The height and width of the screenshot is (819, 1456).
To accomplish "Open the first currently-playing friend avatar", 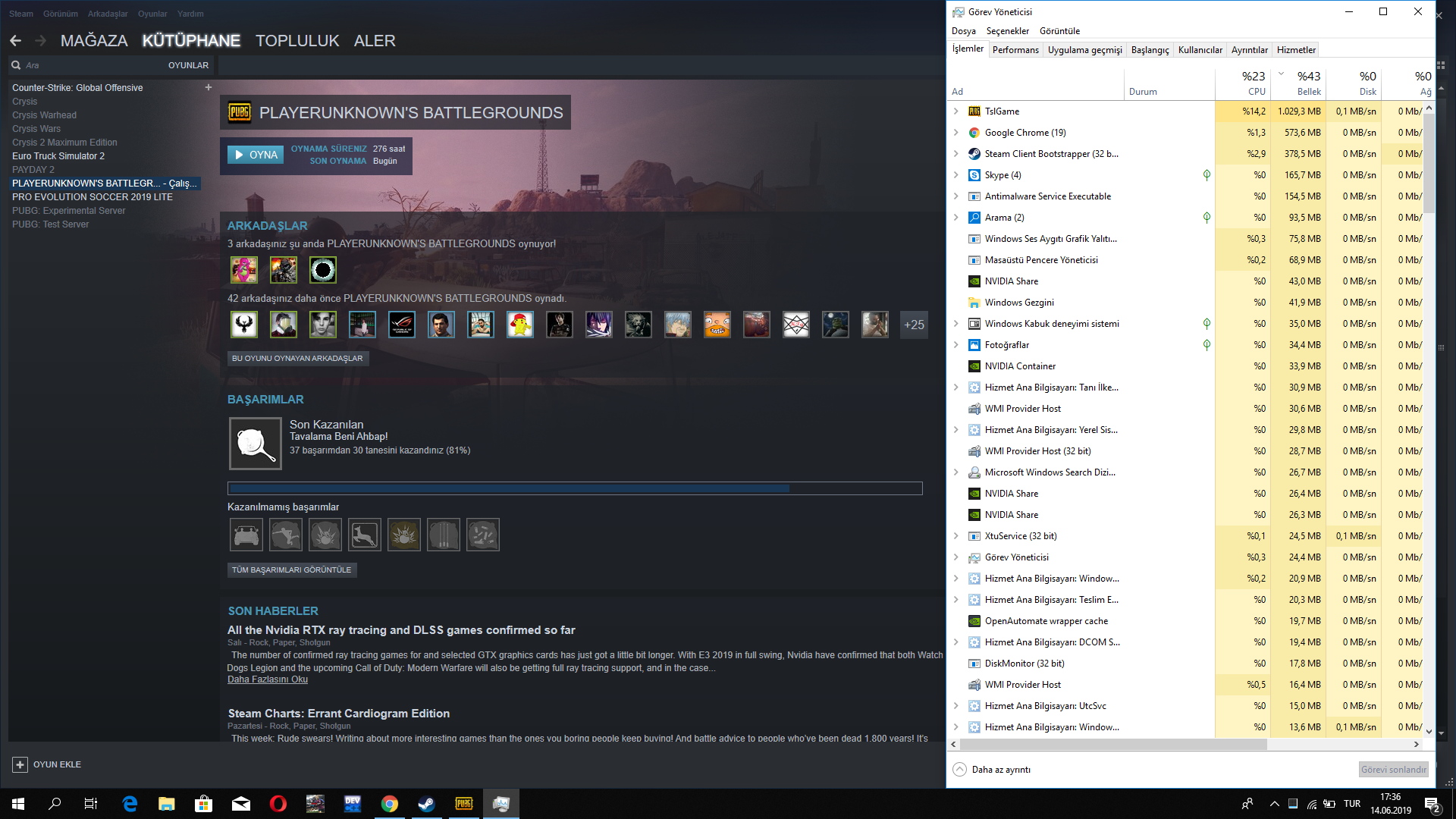I will [244, 270].
